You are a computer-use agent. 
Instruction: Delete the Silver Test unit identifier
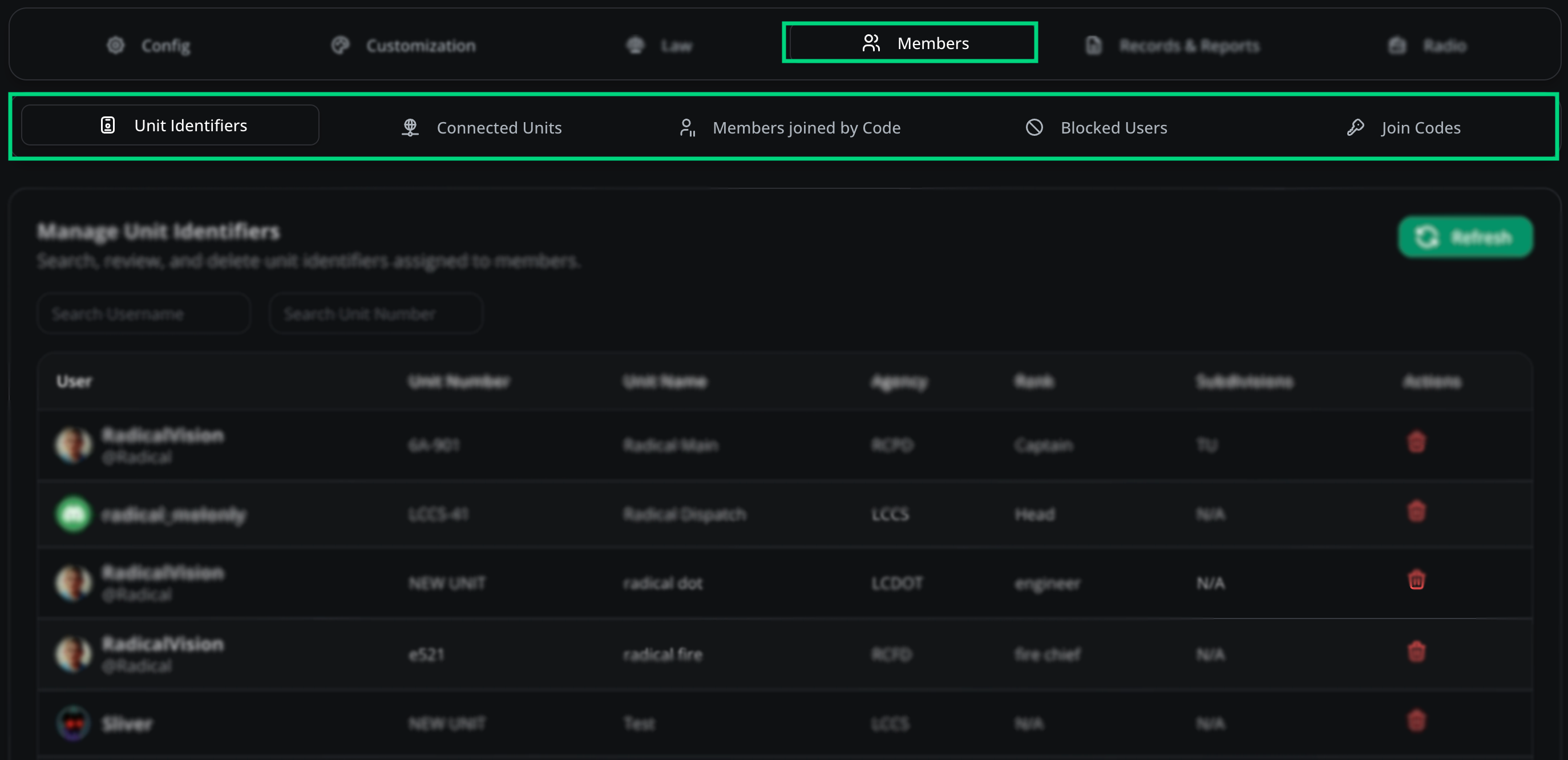coord(1416,721)
